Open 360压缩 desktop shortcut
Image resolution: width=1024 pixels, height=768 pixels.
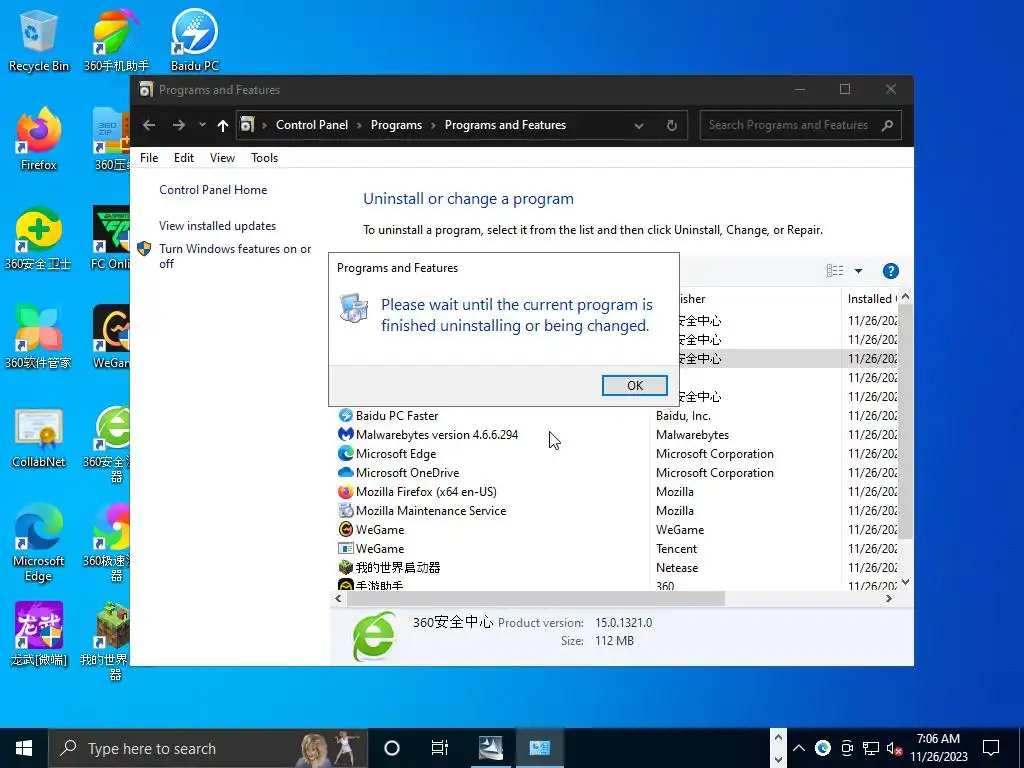pos(111,140)
